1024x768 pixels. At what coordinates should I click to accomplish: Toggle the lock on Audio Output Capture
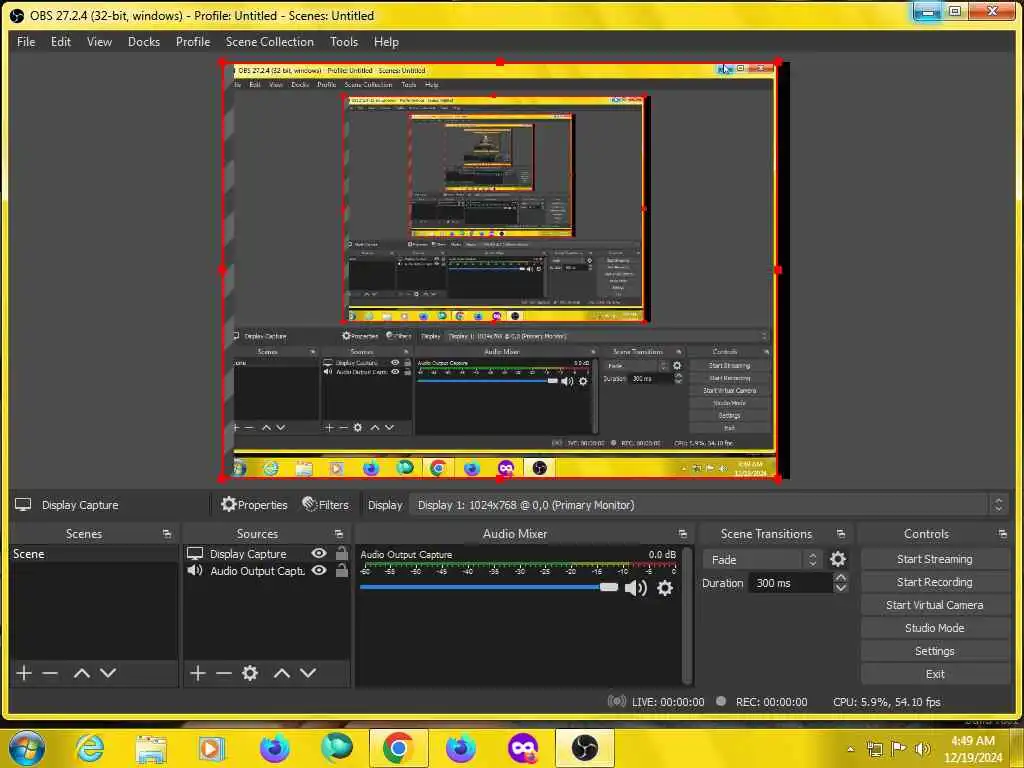pyautogui.click(x=341, y=570)
